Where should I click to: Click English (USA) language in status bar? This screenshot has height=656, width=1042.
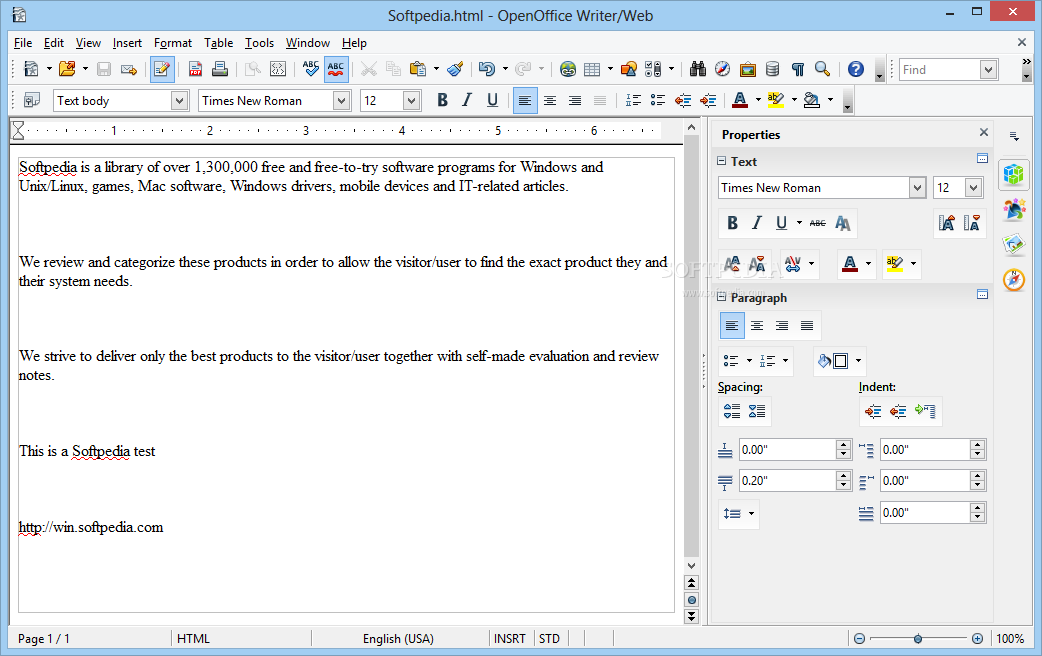[x=398, y=639]
